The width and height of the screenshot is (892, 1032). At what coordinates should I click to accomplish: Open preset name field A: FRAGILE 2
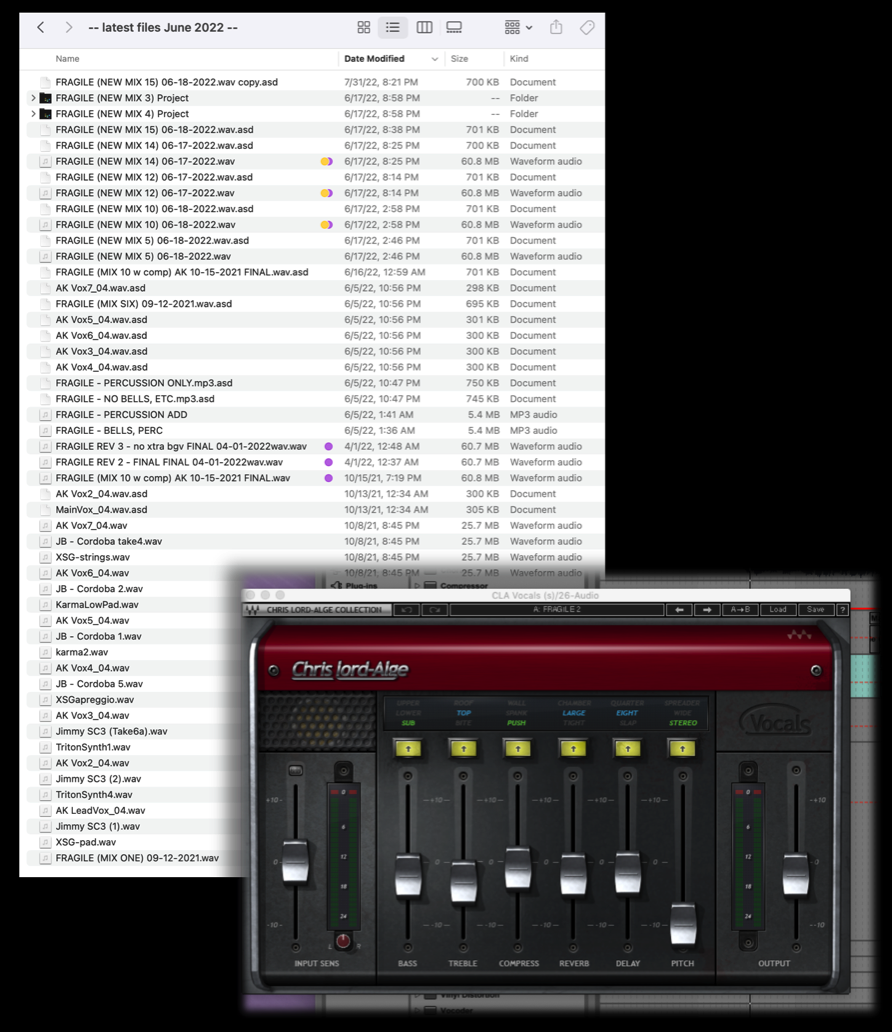click(557, 610)
